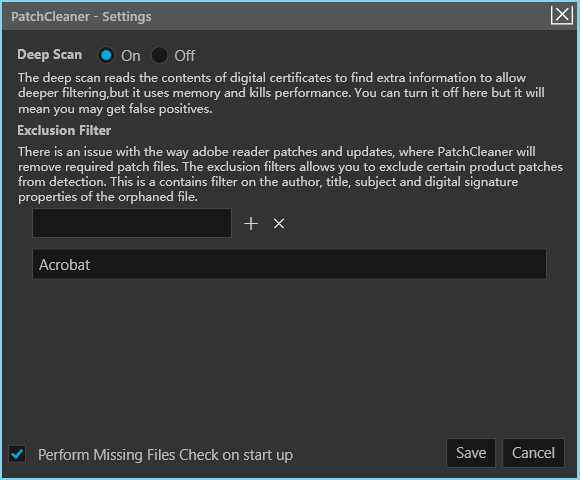580x480 pixels.
Task: Turn Deep Scan On radio button
Action: pos(106,55)
